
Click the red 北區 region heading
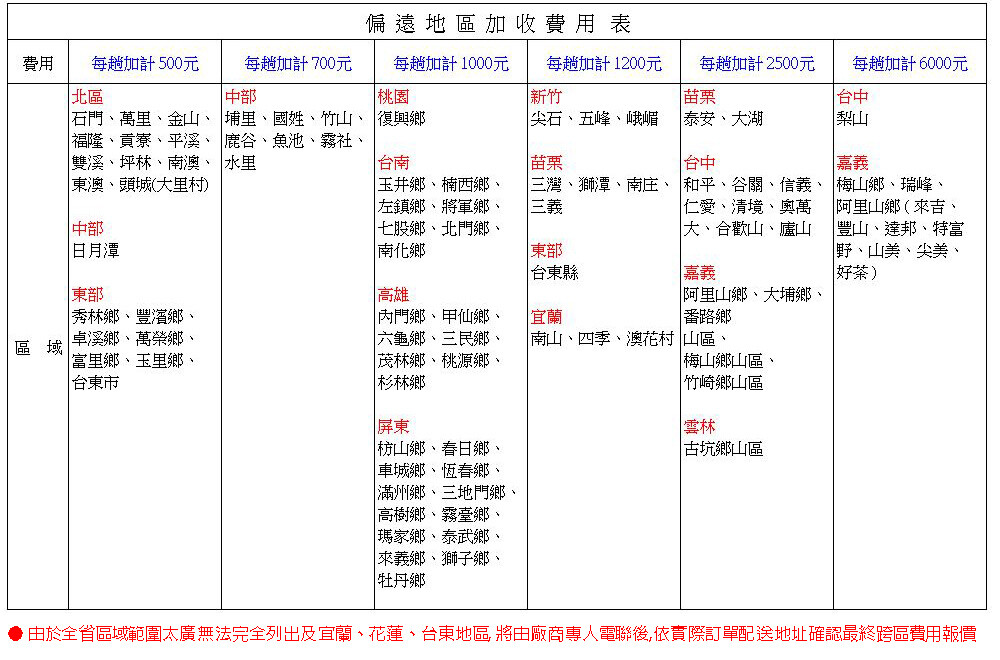coord(87,97)
